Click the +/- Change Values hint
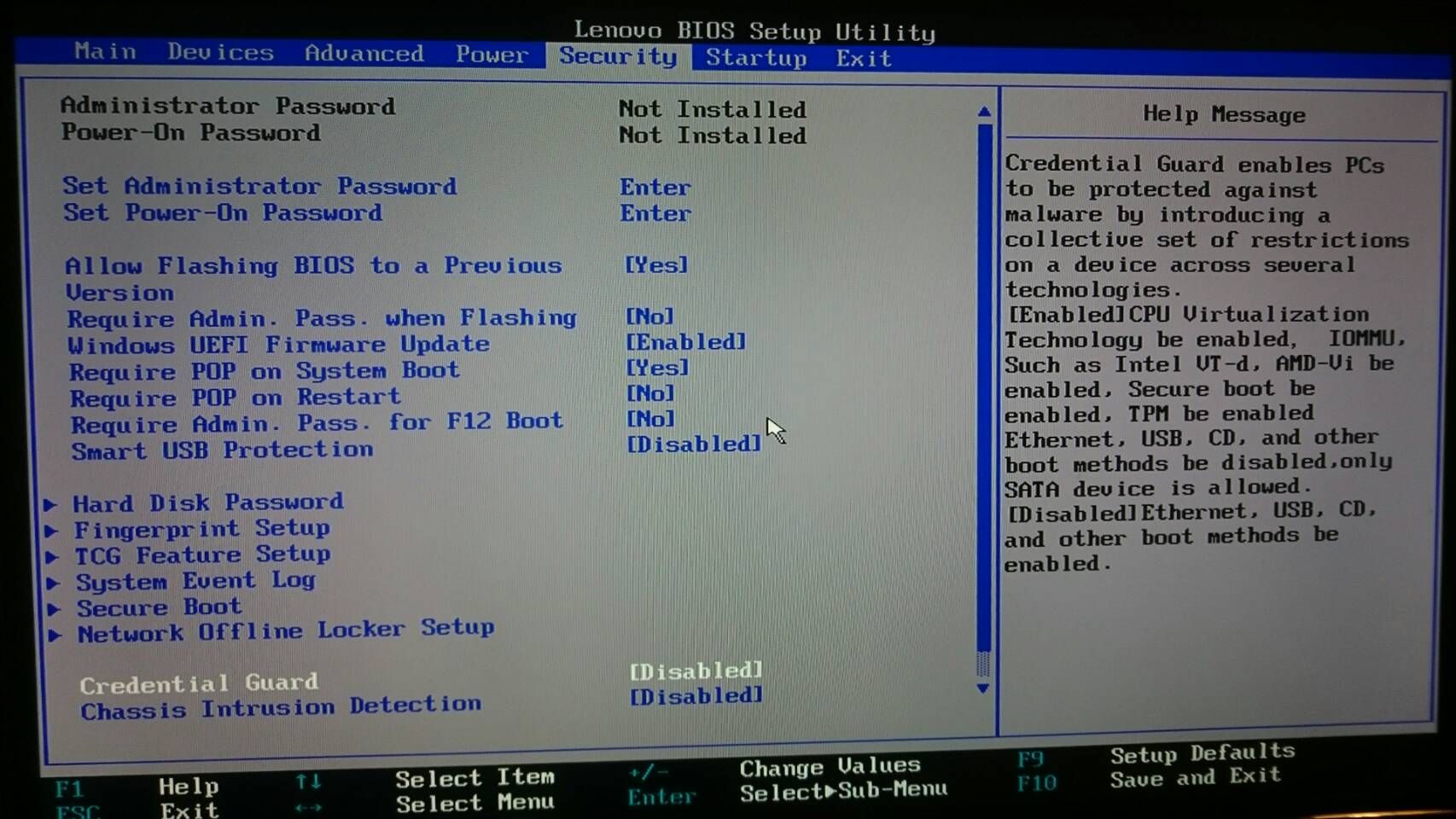The height and width of the screenshot is (819, 1456). 775,769
